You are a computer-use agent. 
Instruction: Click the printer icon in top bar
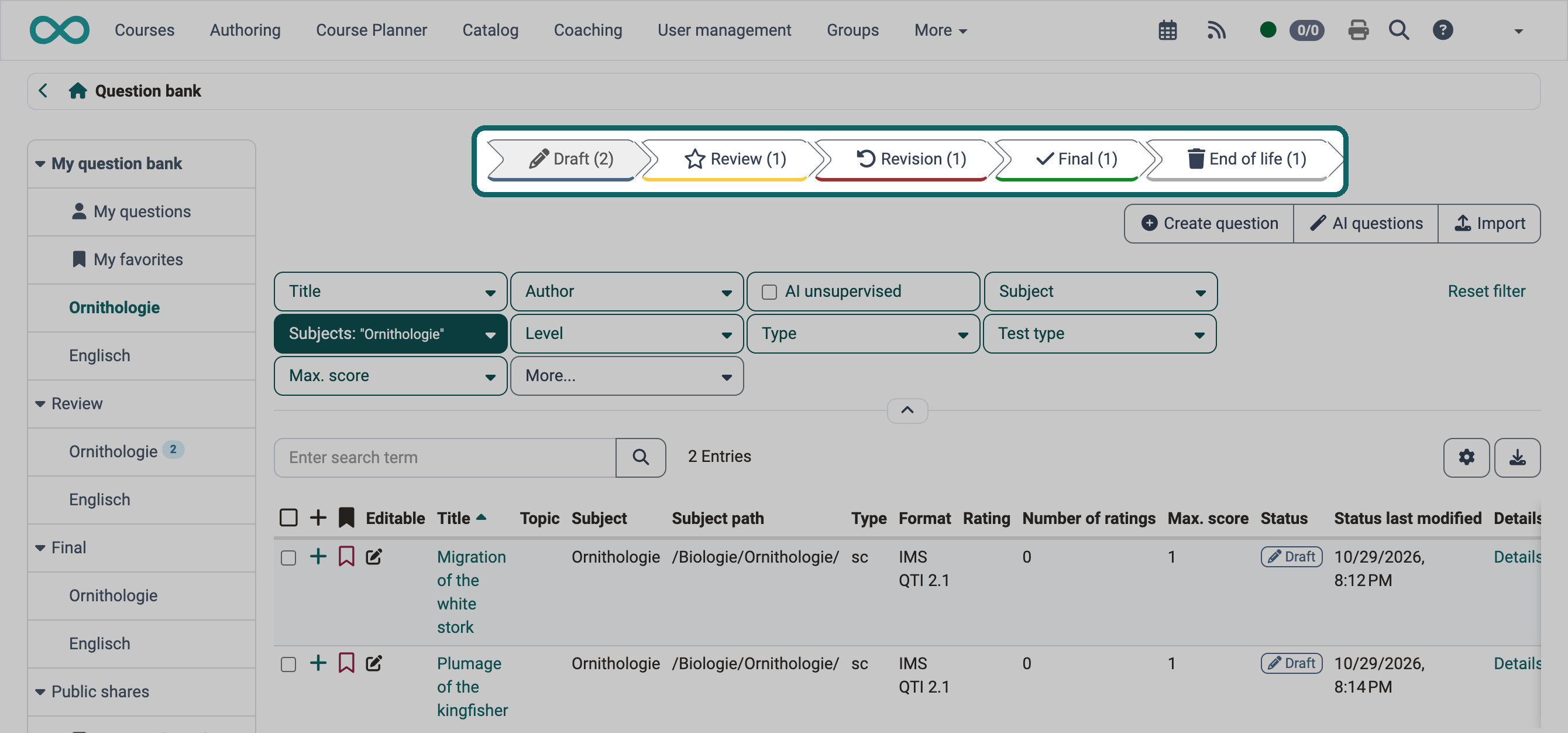[x=1358, y=30]
